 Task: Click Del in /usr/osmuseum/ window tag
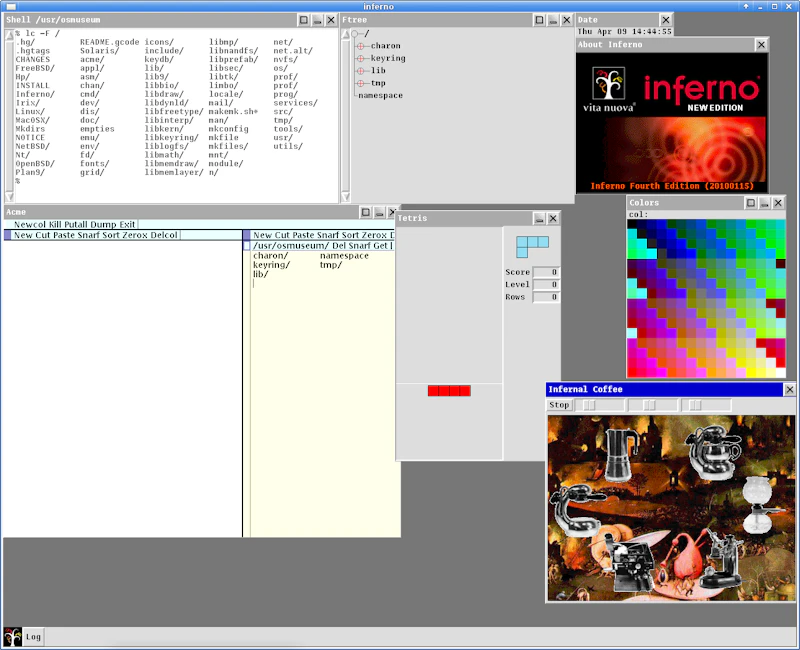pos(340,246)
